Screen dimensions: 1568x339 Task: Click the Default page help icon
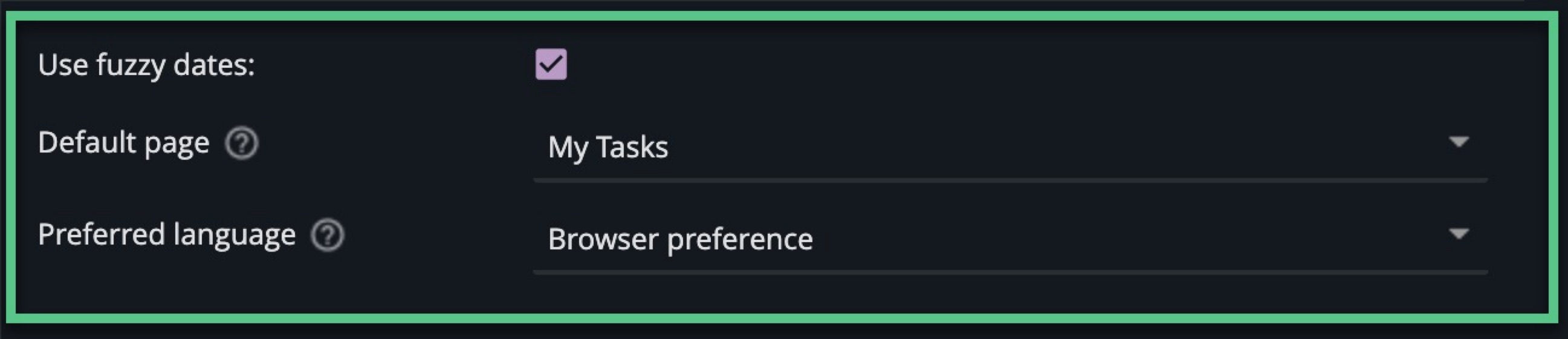(242, 144)
